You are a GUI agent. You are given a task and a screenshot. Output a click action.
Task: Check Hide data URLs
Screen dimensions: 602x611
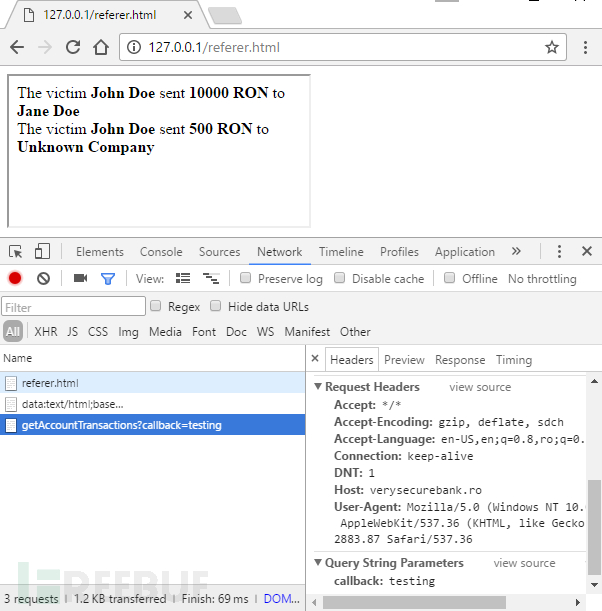215,306
